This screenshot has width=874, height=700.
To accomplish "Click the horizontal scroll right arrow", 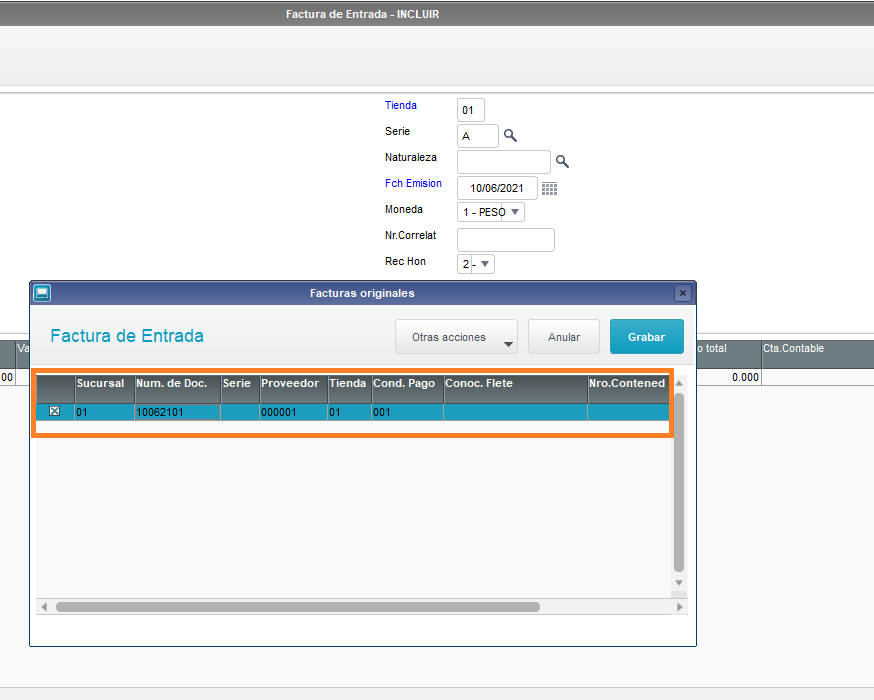I will [x=679, y=607].
